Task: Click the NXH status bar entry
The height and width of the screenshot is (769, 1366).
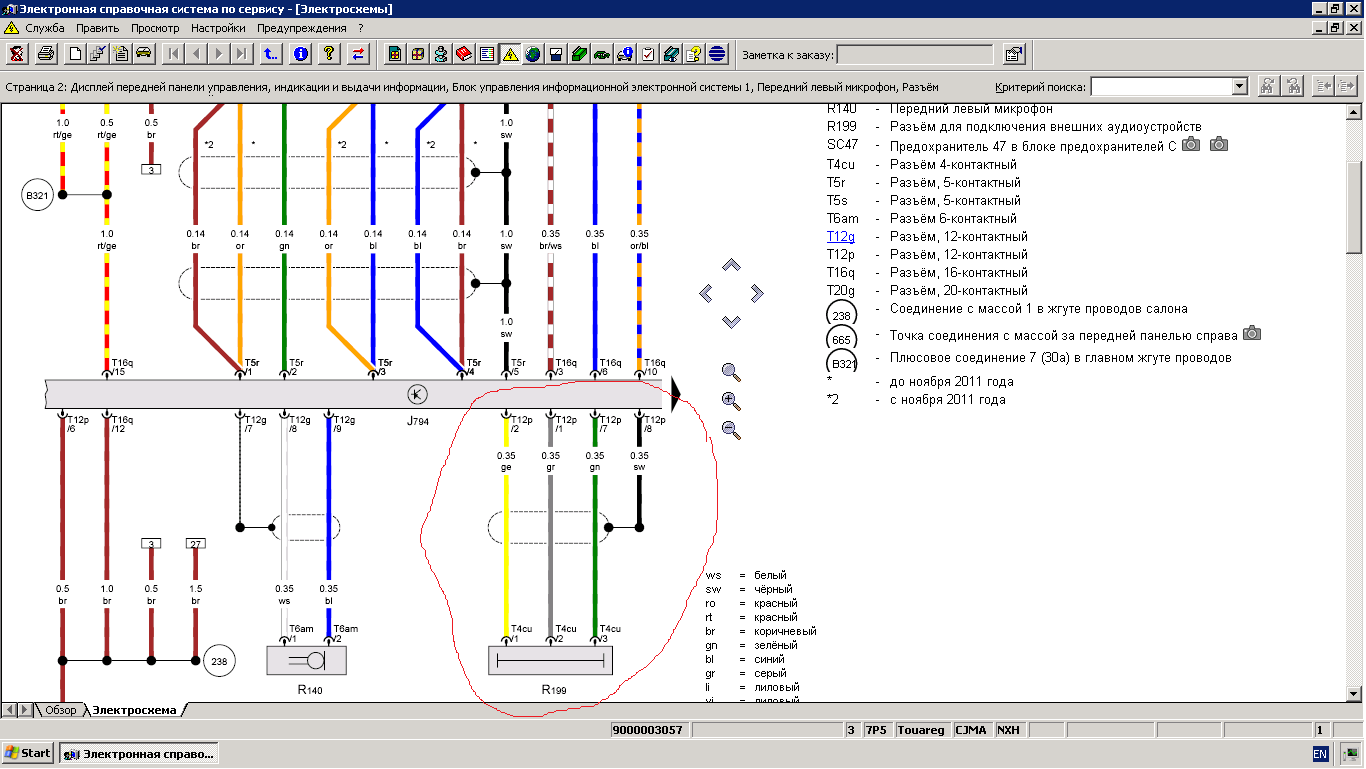Action: coord(1008,730)
